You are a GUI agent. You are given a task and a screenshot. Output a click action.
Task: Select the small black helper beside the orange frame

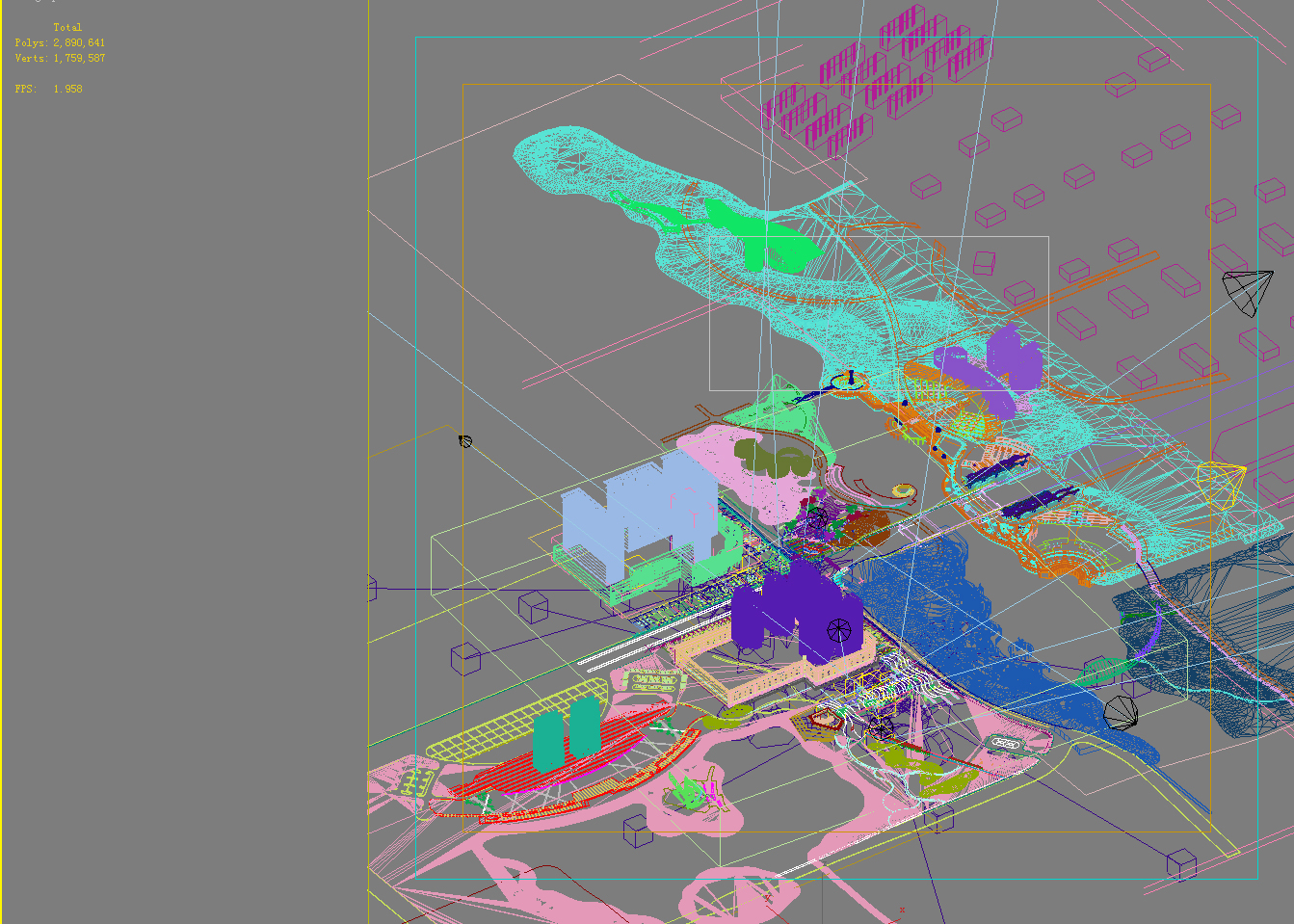[x=465, y=441]
